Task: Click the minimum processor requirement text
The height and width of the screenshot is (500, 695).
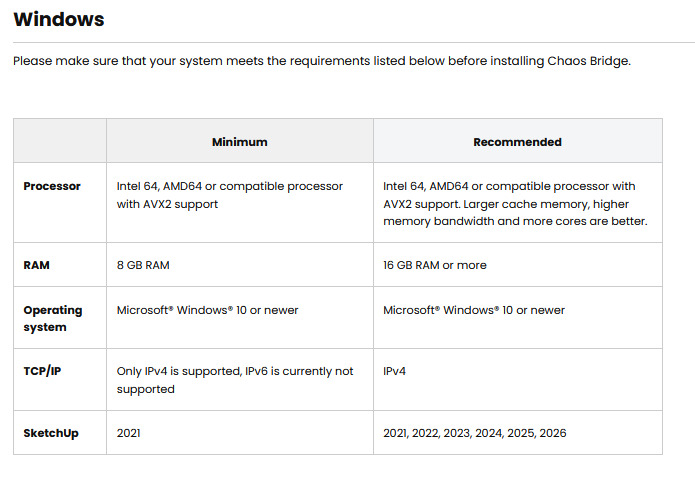Action: [x=230, y=195]
